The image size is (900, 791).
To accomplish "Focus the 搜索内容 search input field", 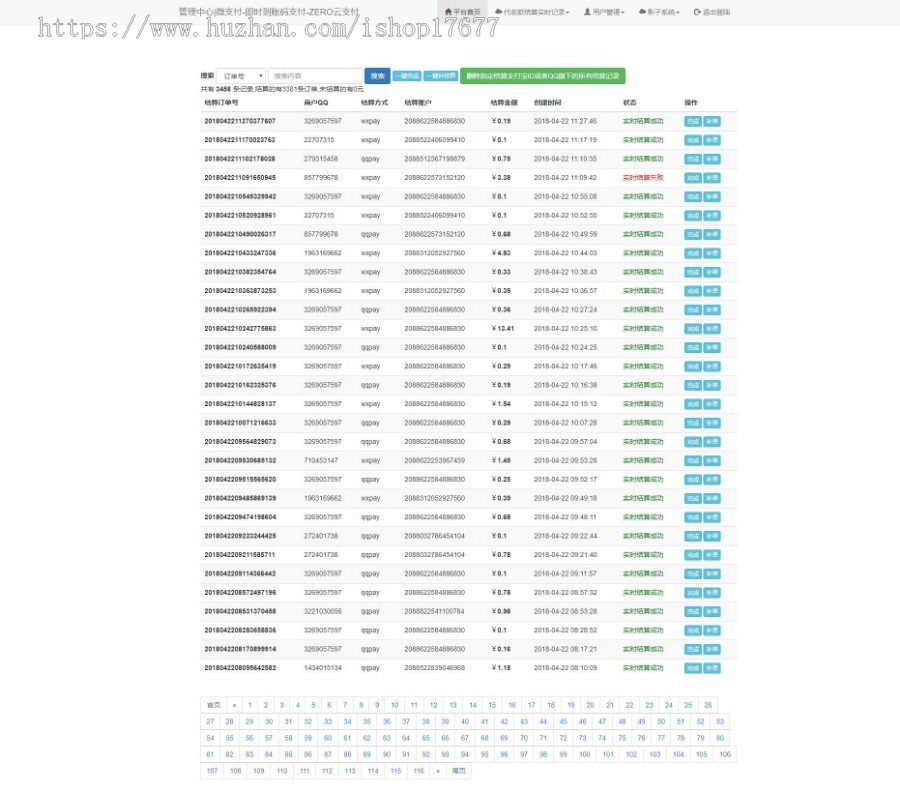I will click(315, 76).
